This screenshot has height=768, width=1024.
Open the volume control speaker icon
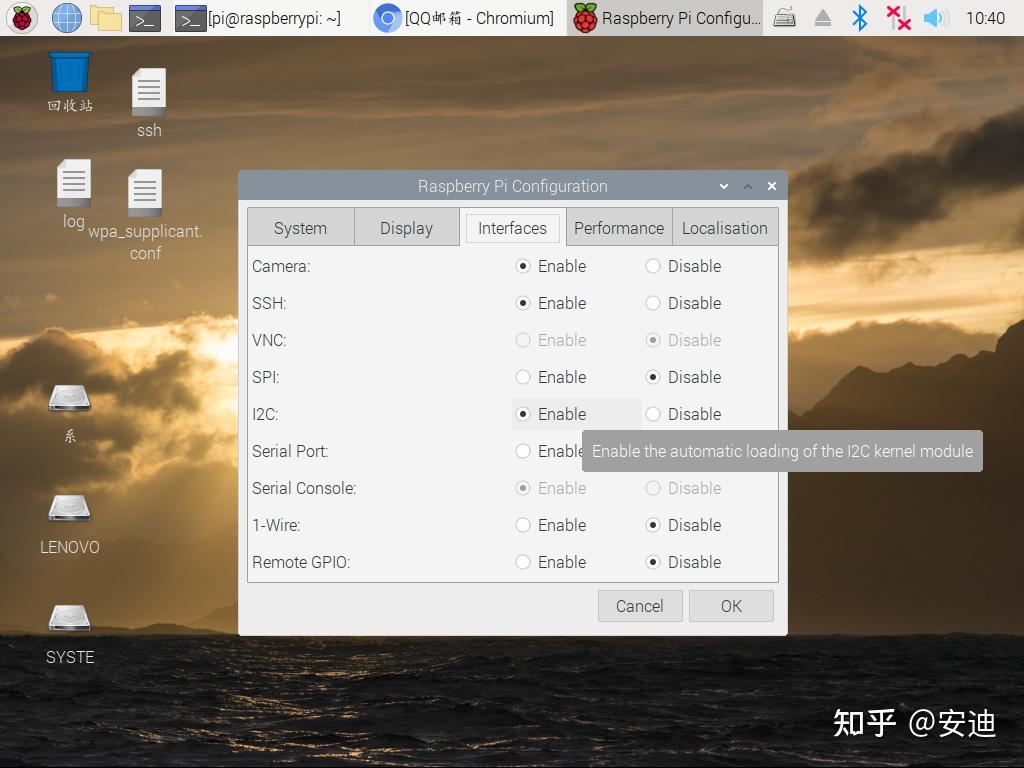(x=936, y=18)
